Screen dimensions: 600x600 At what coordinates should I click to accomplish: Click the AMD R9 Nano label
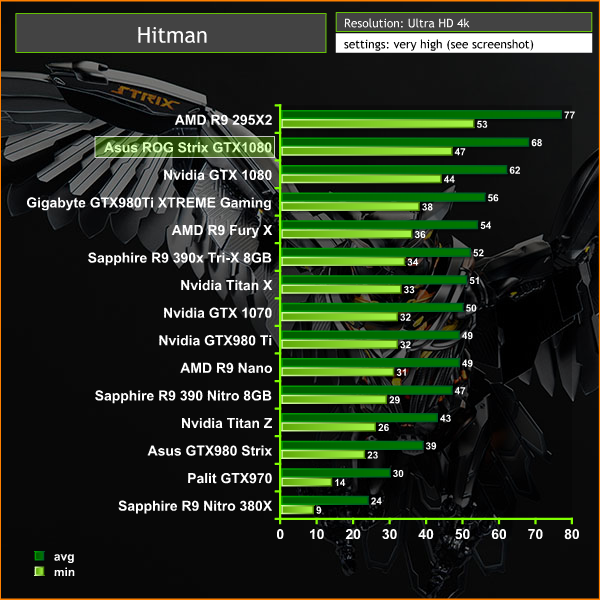pos(226,368)
